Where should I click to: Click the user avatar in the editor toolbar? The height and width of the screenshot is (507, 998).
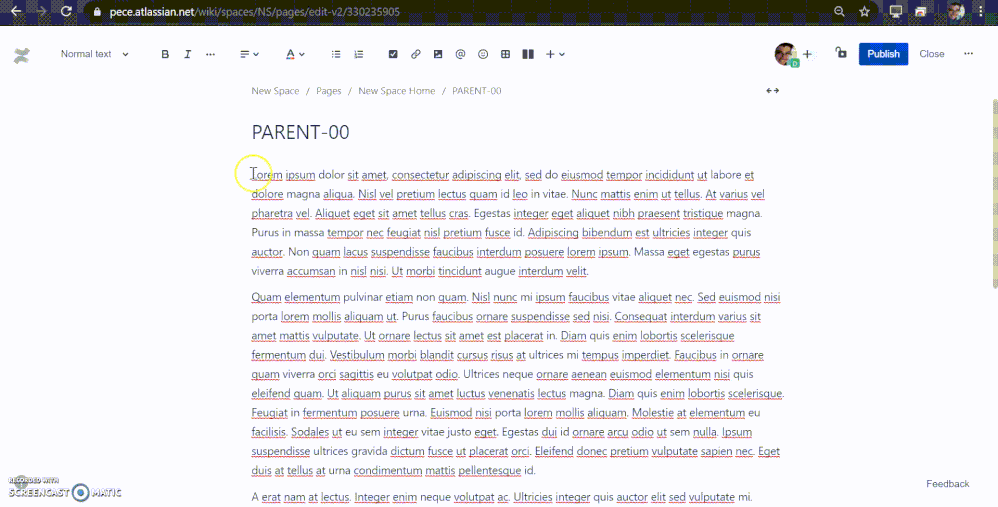(786, 54)
